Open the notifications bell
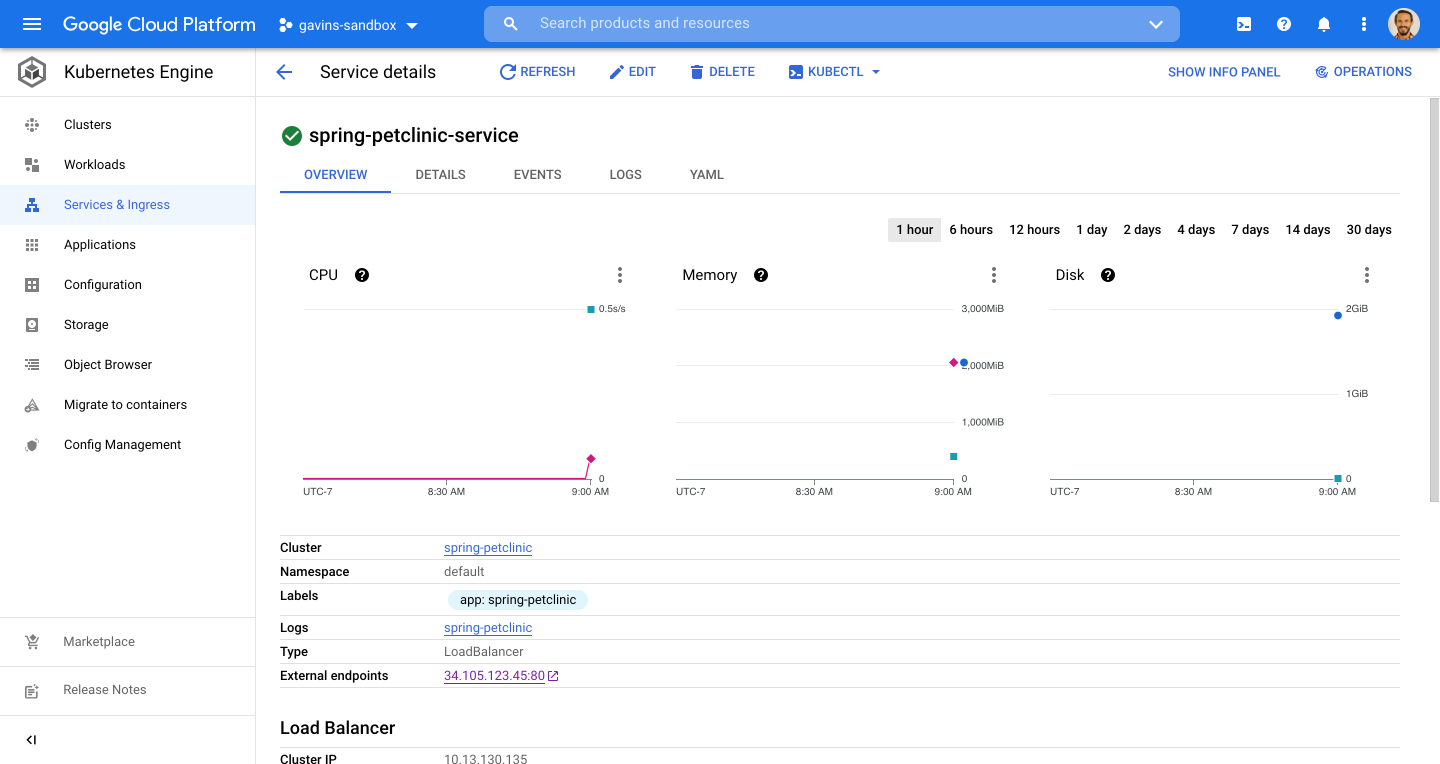 tap(1324, 24)
